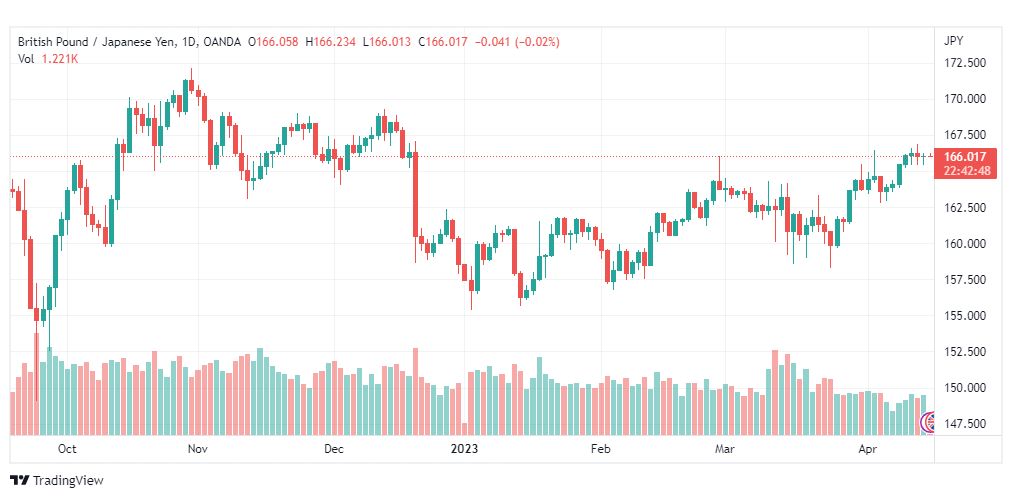This screenshot has height=498, width=1012.
Task: Click the closing value C166.017
Action: pos(442,42)
